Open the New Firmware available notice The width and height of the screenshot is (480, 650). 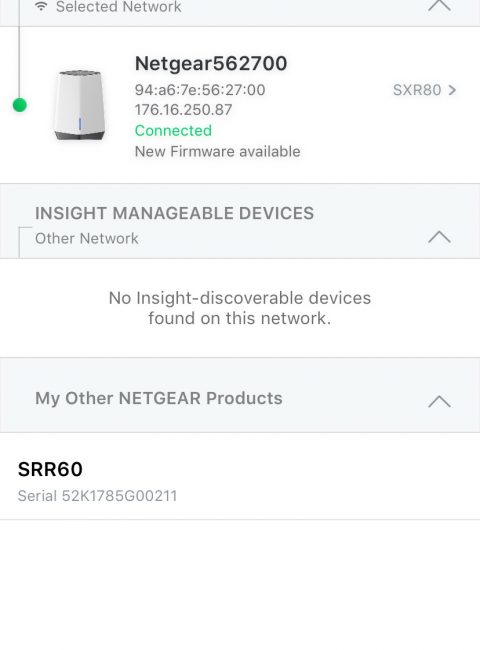pos(217,151)
